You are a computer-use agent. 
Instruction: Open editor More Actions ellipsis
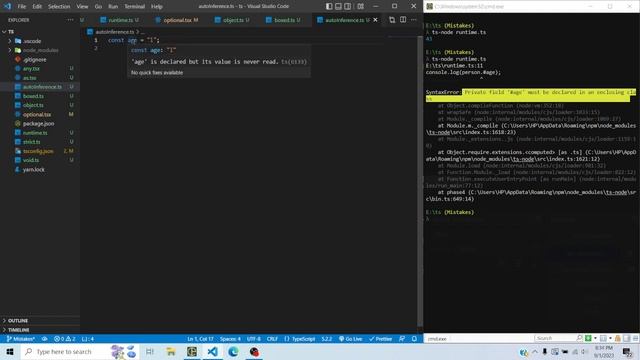(414, 20)
